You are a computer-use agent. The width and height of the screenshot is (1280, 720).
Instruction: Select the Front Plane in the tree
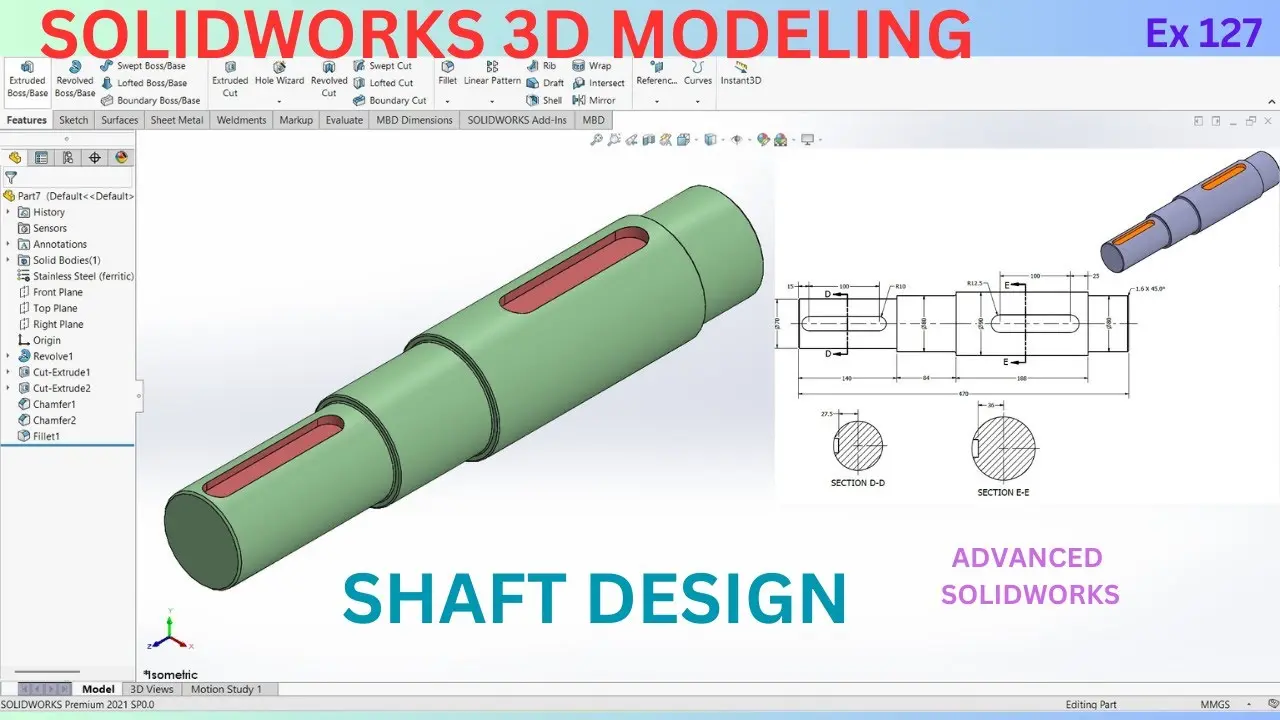(x=50, y=292)
